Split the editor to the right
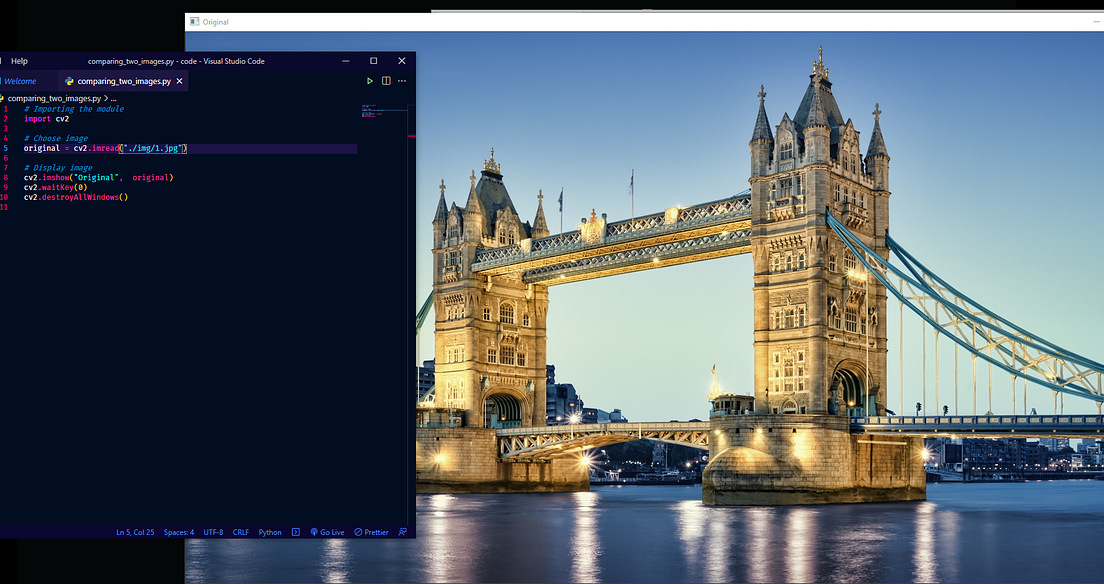The image size is (1104, 584). pos(386,81)
